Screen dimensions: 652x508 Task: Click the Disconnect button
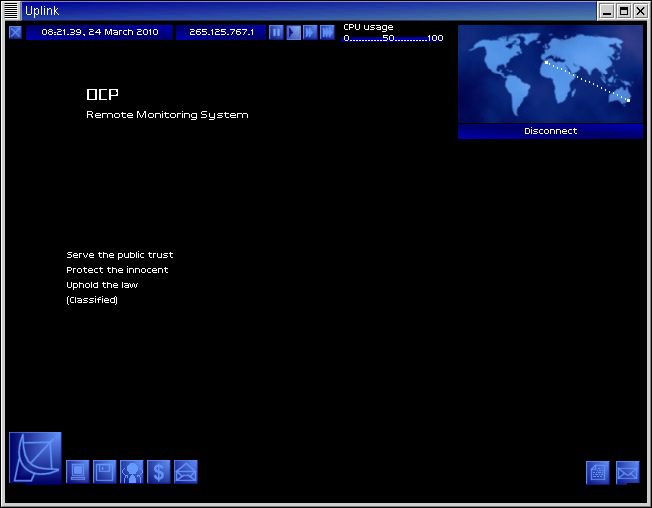coord(550,131)
